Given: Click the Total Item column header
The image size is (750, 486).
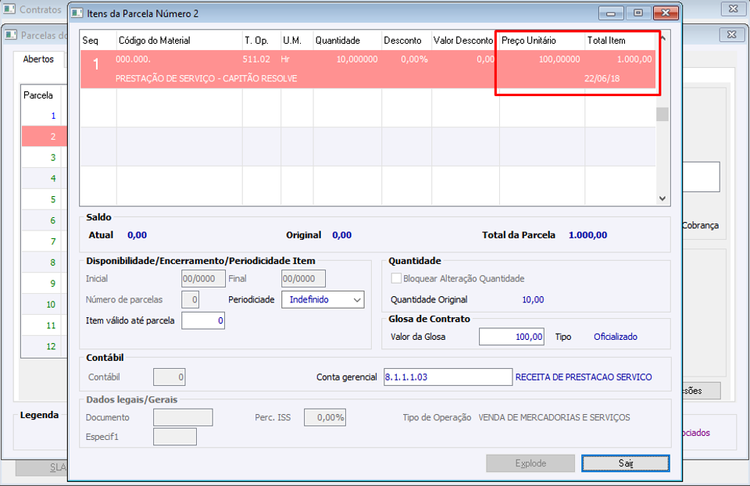Looking at the screenshot, I should 620,41.
